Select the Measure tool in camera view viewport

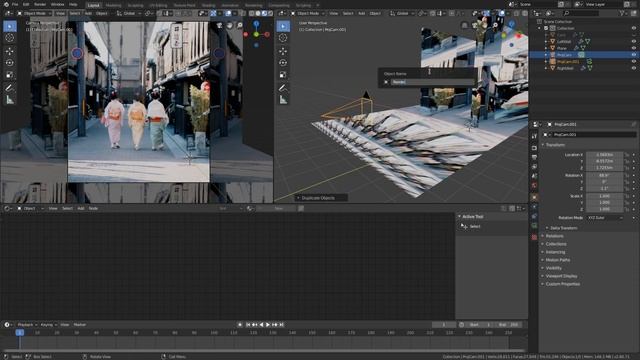(10, 100)
